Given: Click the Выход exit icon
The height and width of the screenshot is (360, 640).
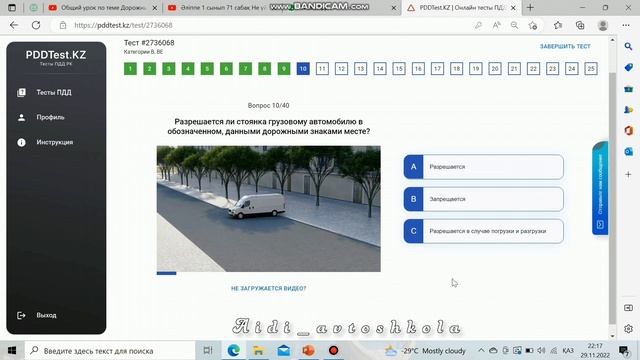Looking at the screenshot, I should click(21, 315).
